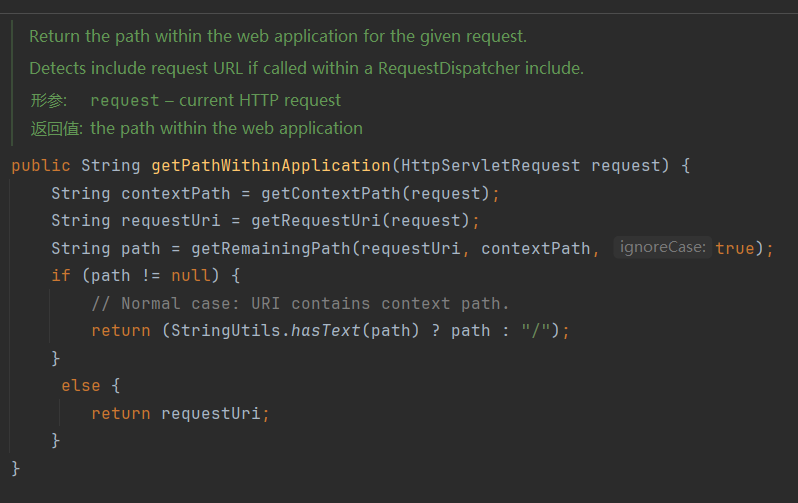
Task: Click the 'if' keyword
Action: [x=61, y=275]
